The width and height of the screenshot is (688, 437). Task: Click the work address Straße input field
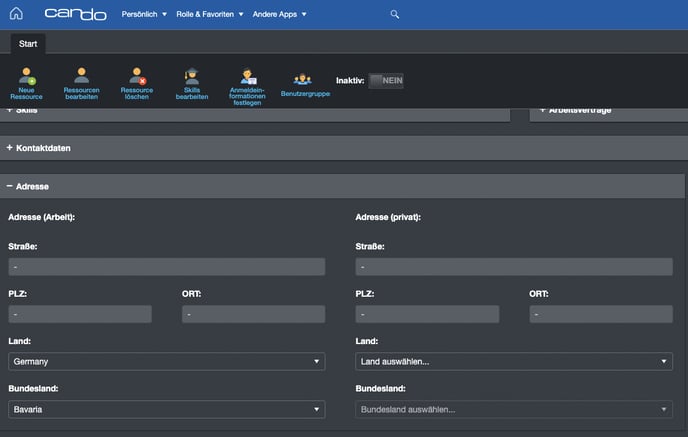click(166, 267)
